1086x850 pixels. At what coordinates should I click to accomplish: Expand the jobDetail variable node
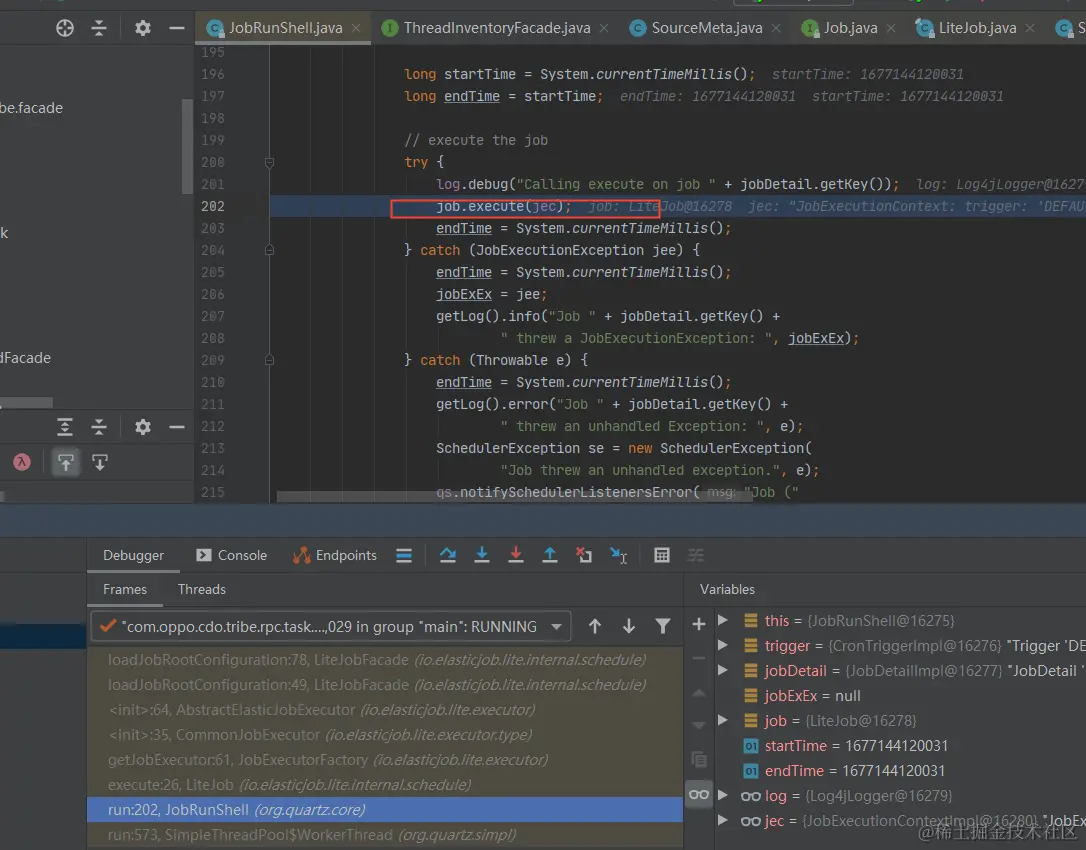pos(723,671)
